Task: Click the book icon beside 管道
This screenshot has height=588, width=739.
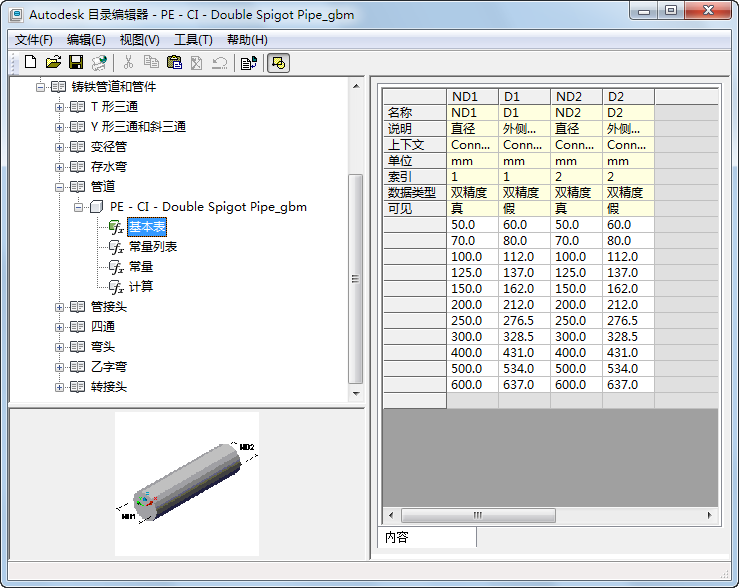Action: click(x=77, y=187)
